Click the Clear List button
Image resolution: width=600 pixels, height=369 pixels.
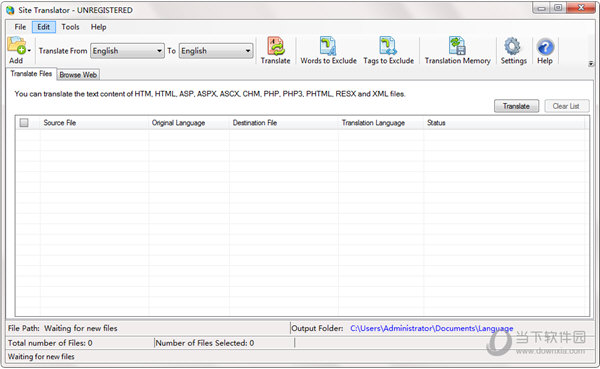click(566, 106)
